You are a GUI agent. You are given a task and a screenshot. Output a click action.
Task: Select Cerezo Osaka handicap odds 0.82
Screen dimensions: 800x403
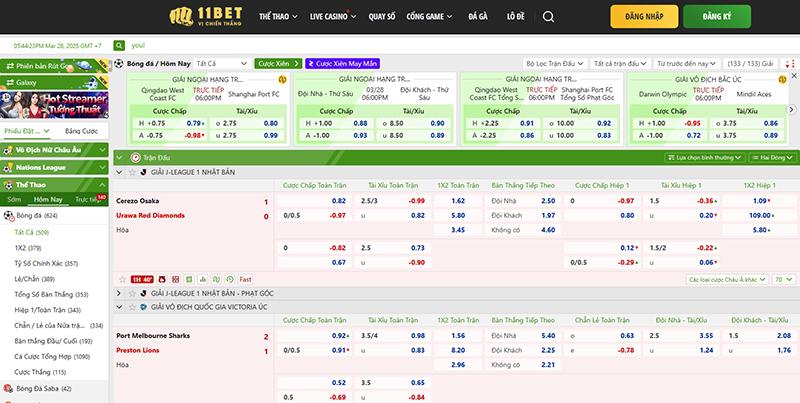(x=339, y=201)
